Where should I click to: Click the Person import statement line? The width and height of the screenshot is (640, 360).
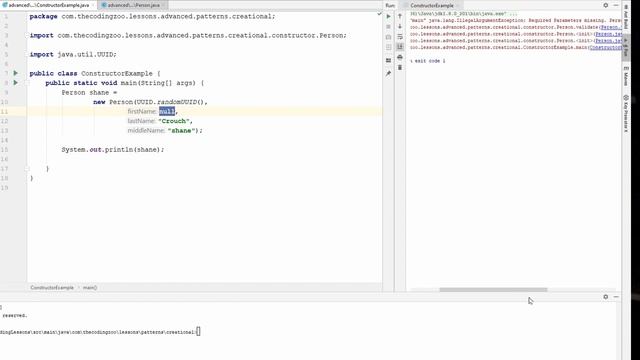click(x=188, y=36)
